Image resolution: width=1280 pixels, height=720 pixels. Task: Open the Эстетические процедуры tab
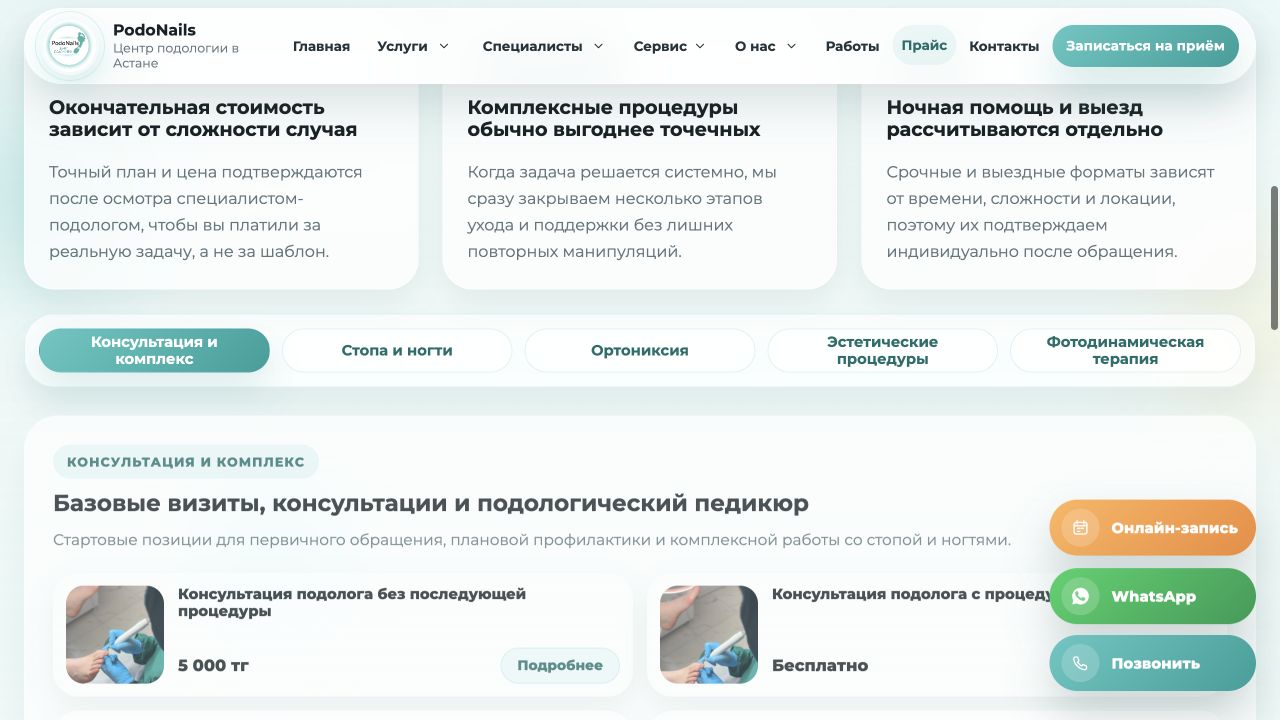click(x=882, y=350)
